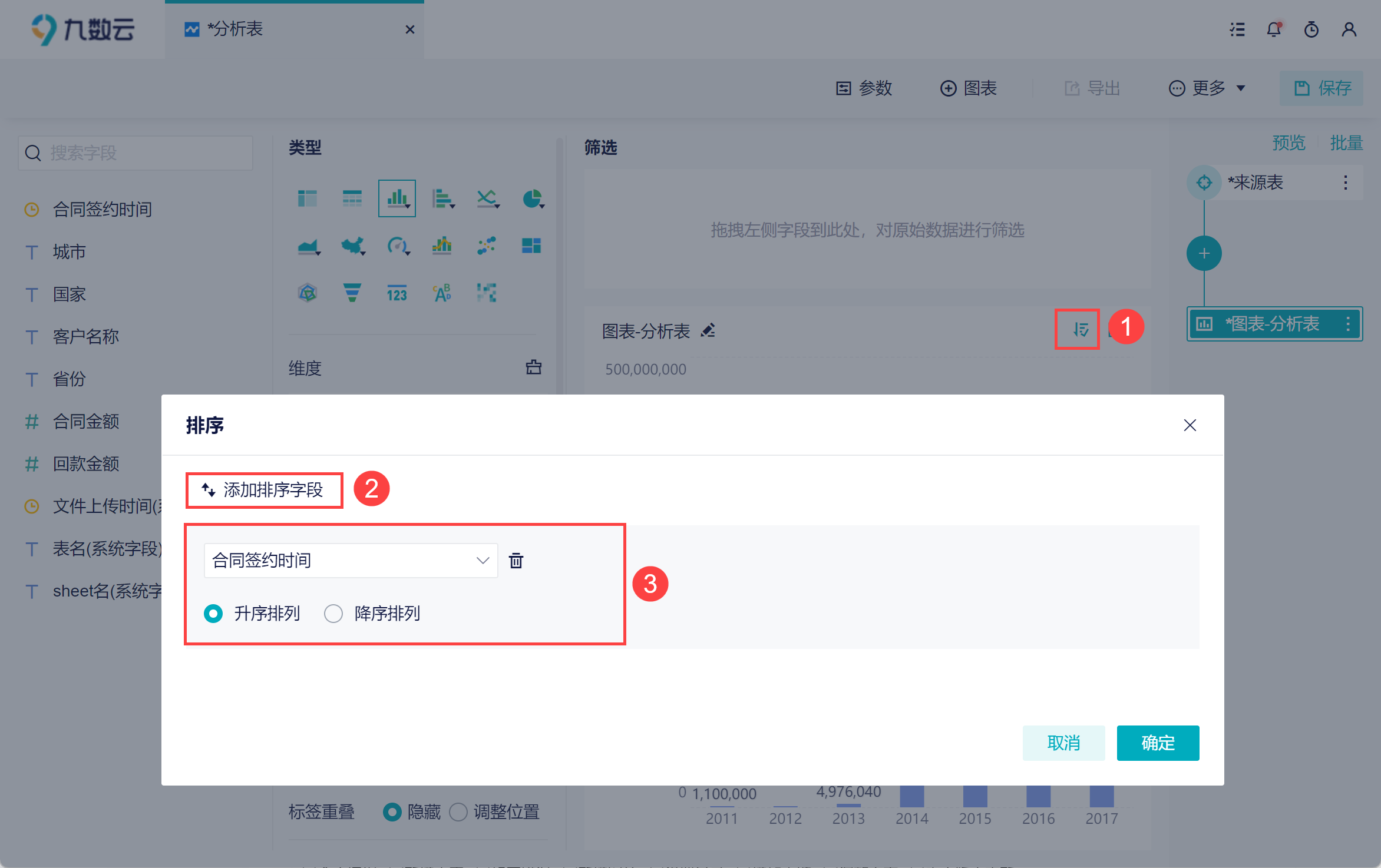Screen dimensions: 1381x868
Task: Select 升序排列 radio button
Action: [x=213, y=614]
